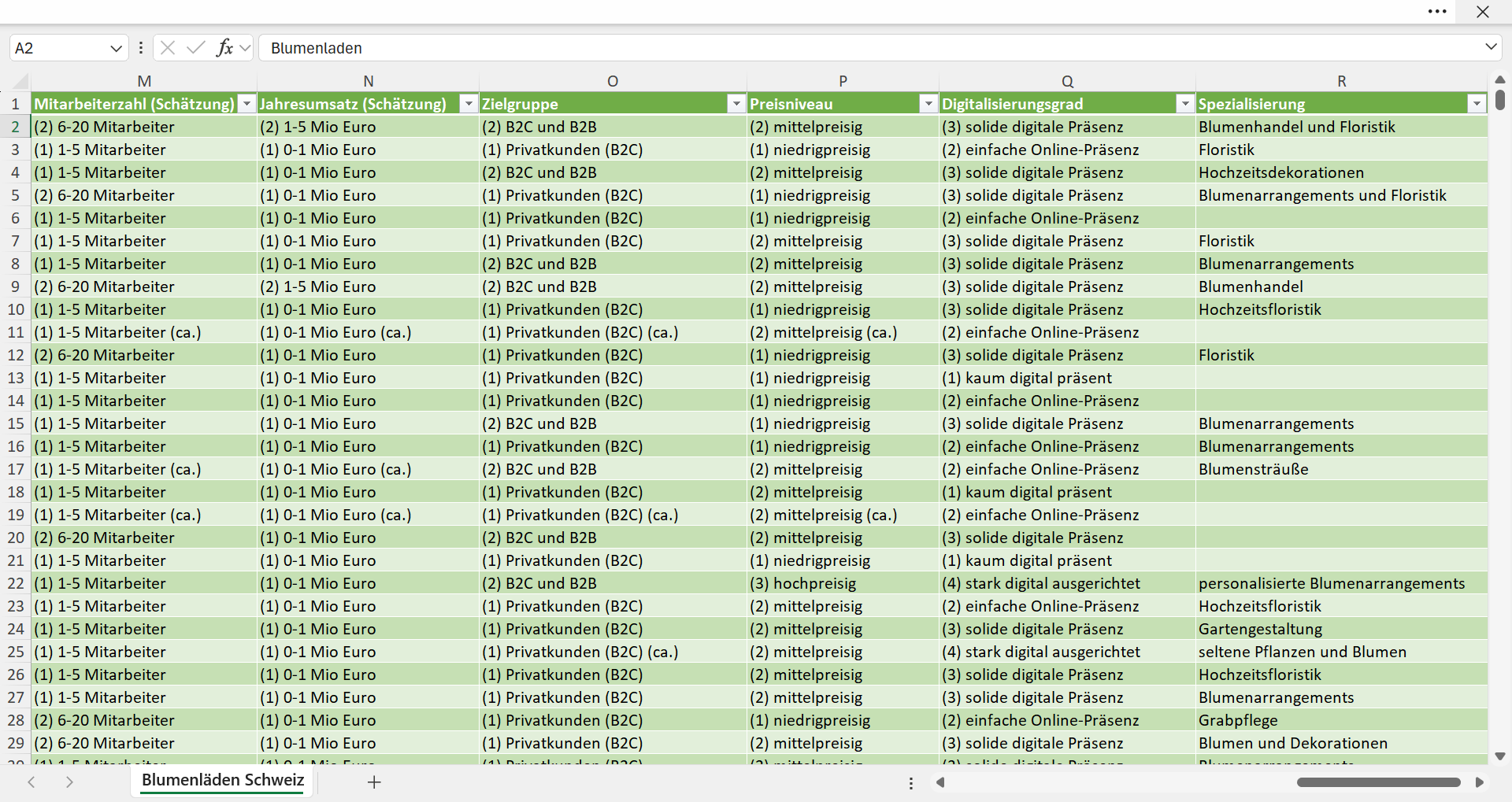Viewport: 1512px width, 802px height.
Task: Open filter dropdown for Jahresumsatz (Schätzung)
Action: pyautogui.click(x=469, y=104)
